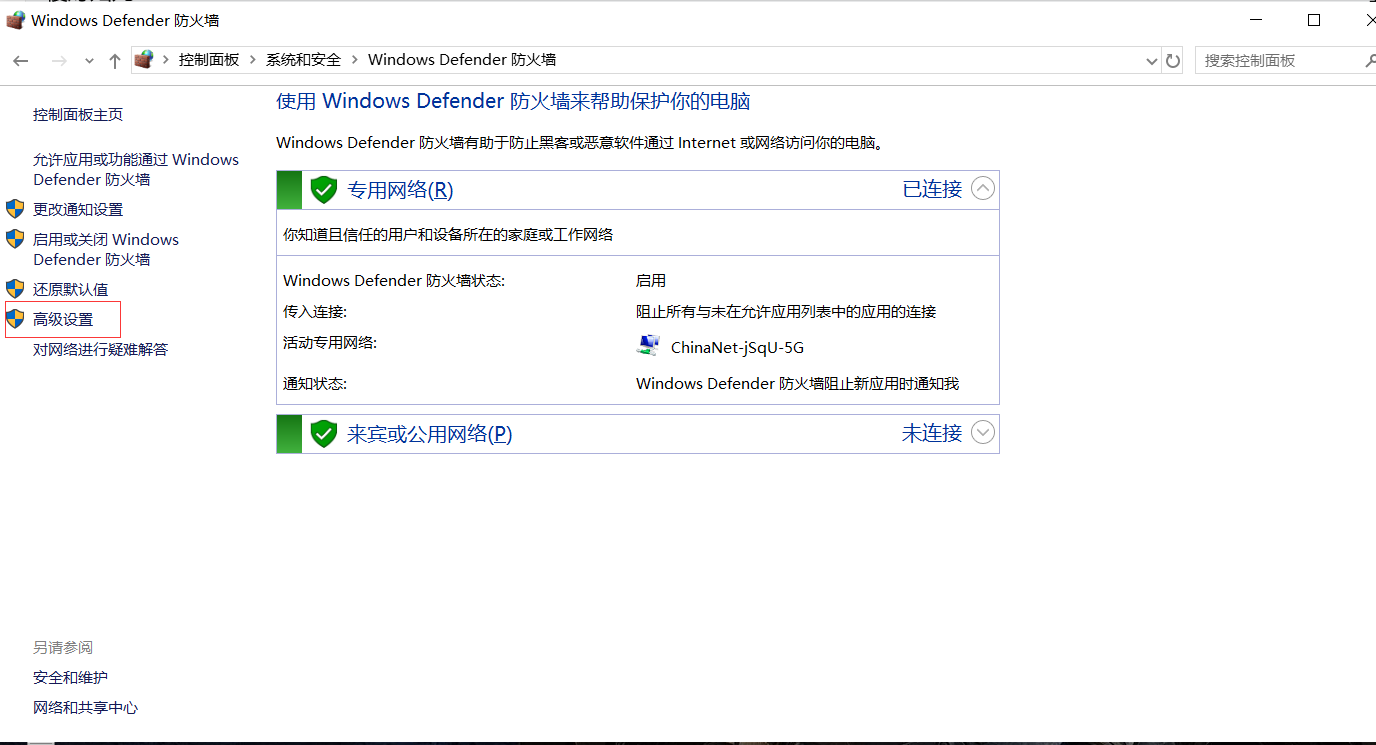Click the 未连接 status text
The width and height of the screenshot is (1376, 745).
[x=932, y=433]
